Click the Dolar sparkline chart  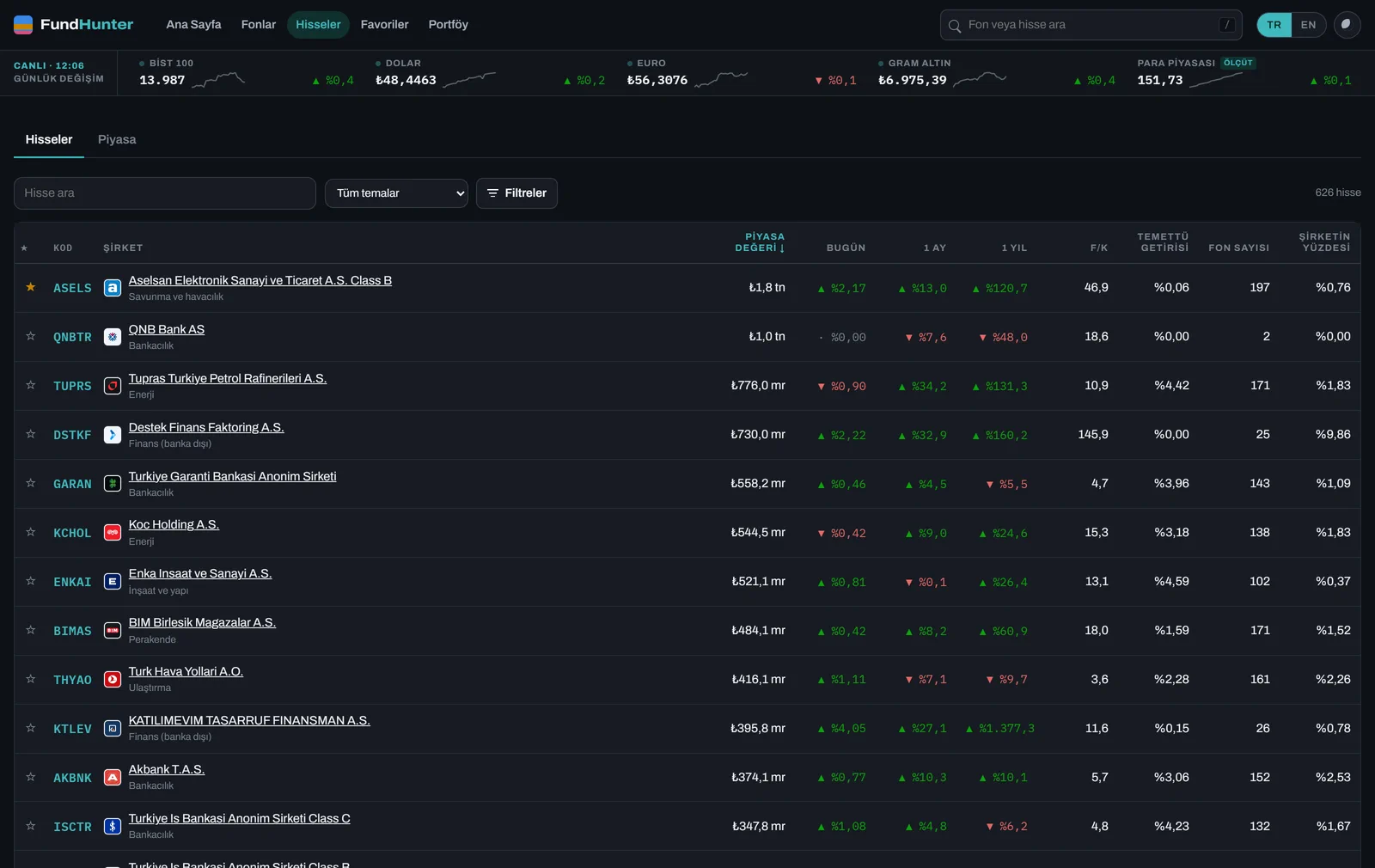(x=469, y=80)
